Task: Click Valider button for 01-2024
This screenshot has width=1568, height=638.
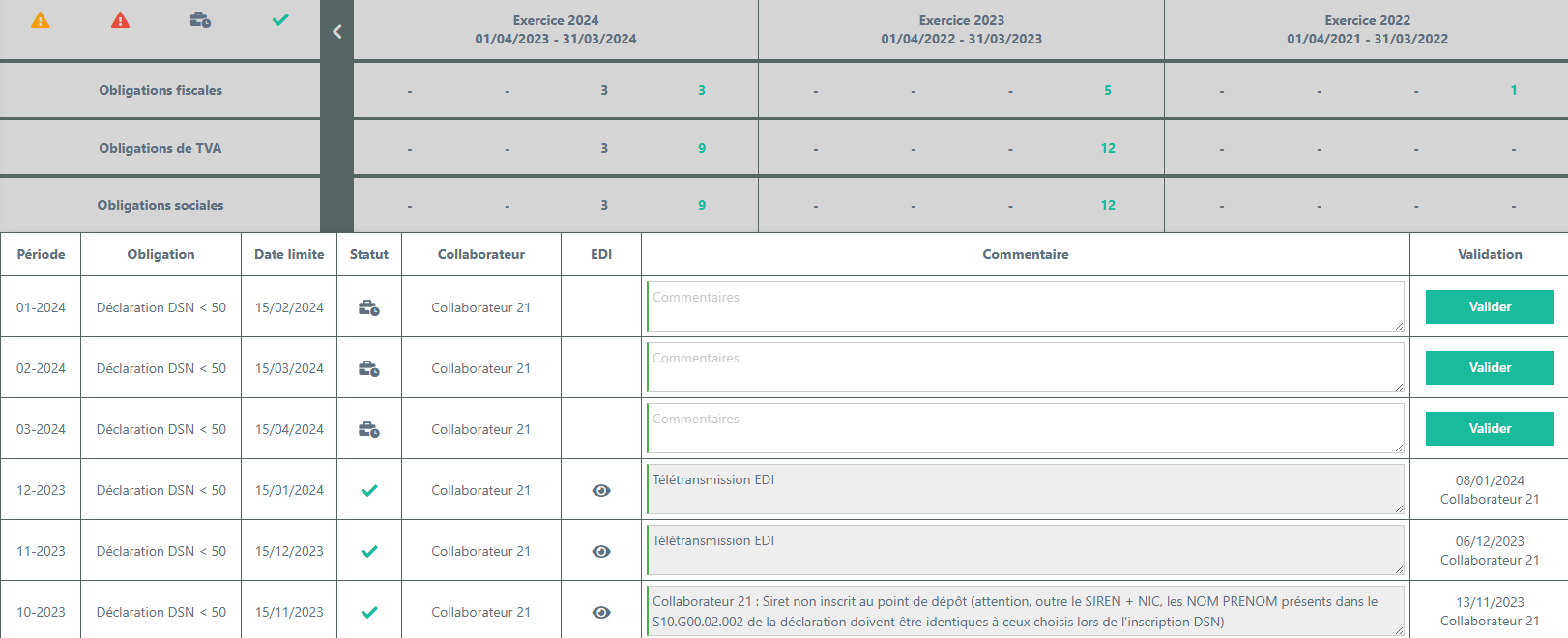Action: (x=1490, y=307)
